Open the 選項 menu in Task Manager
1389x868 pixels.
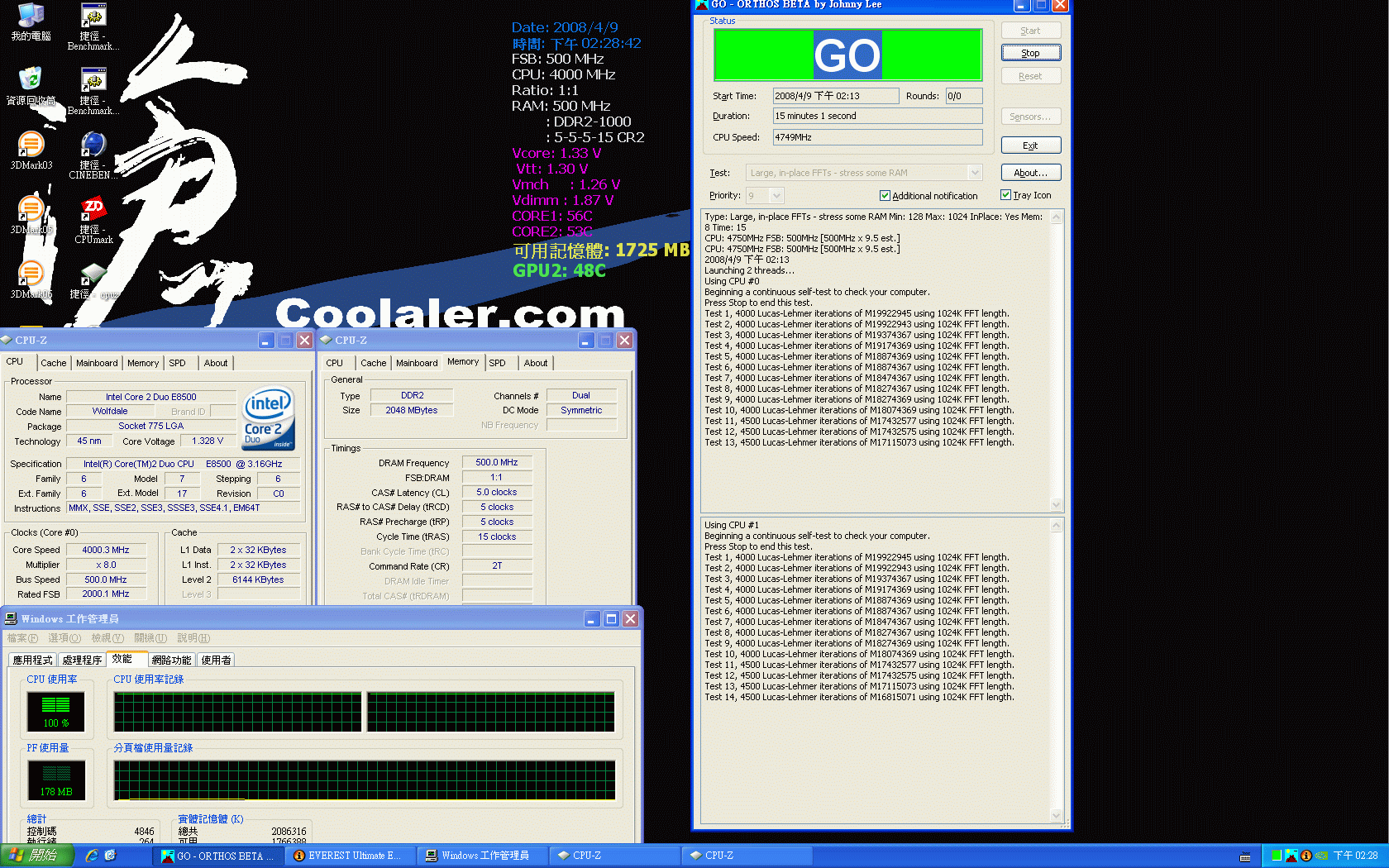(64, 638)
